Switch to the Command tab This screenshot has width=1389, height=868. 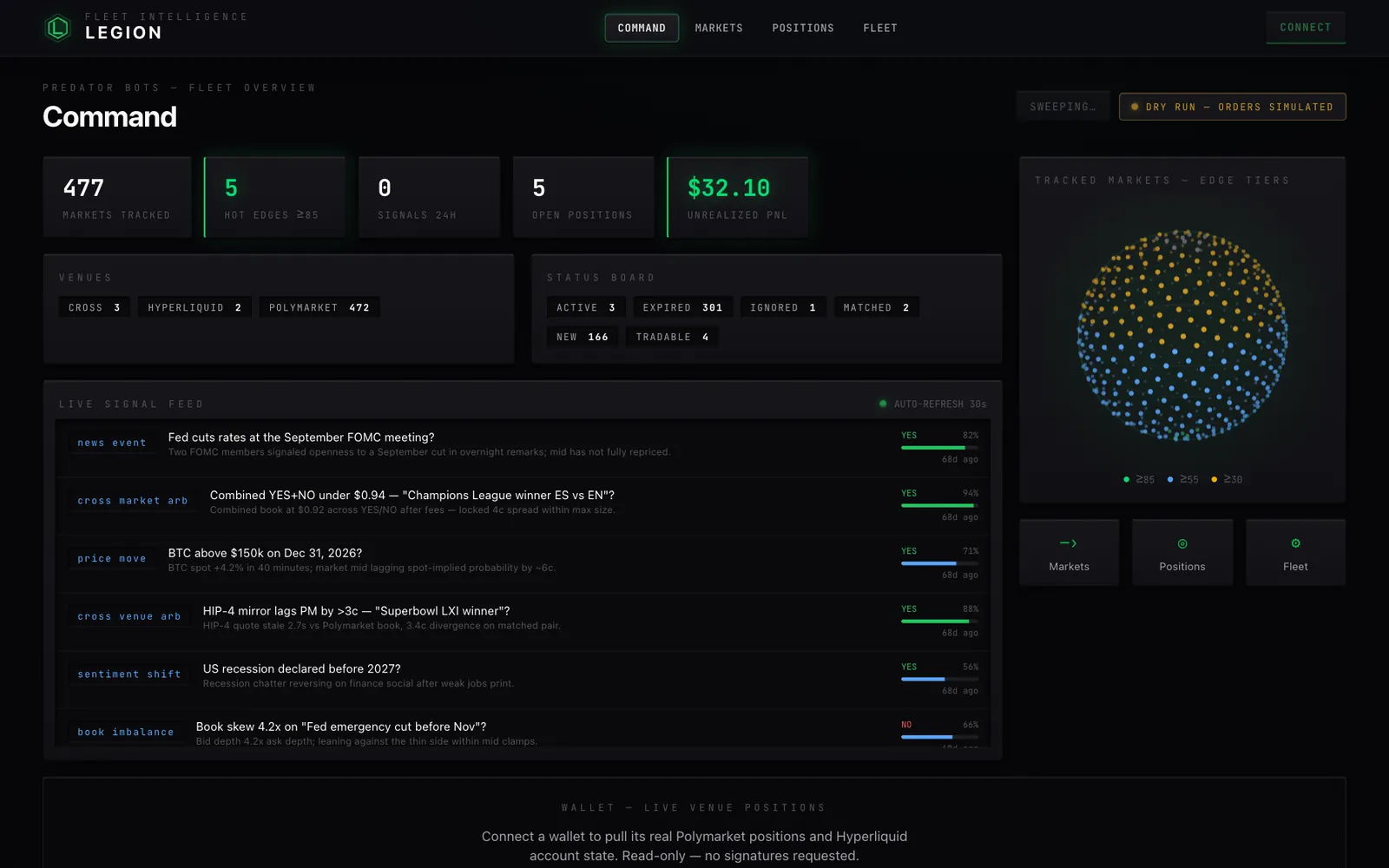(642, 28)
